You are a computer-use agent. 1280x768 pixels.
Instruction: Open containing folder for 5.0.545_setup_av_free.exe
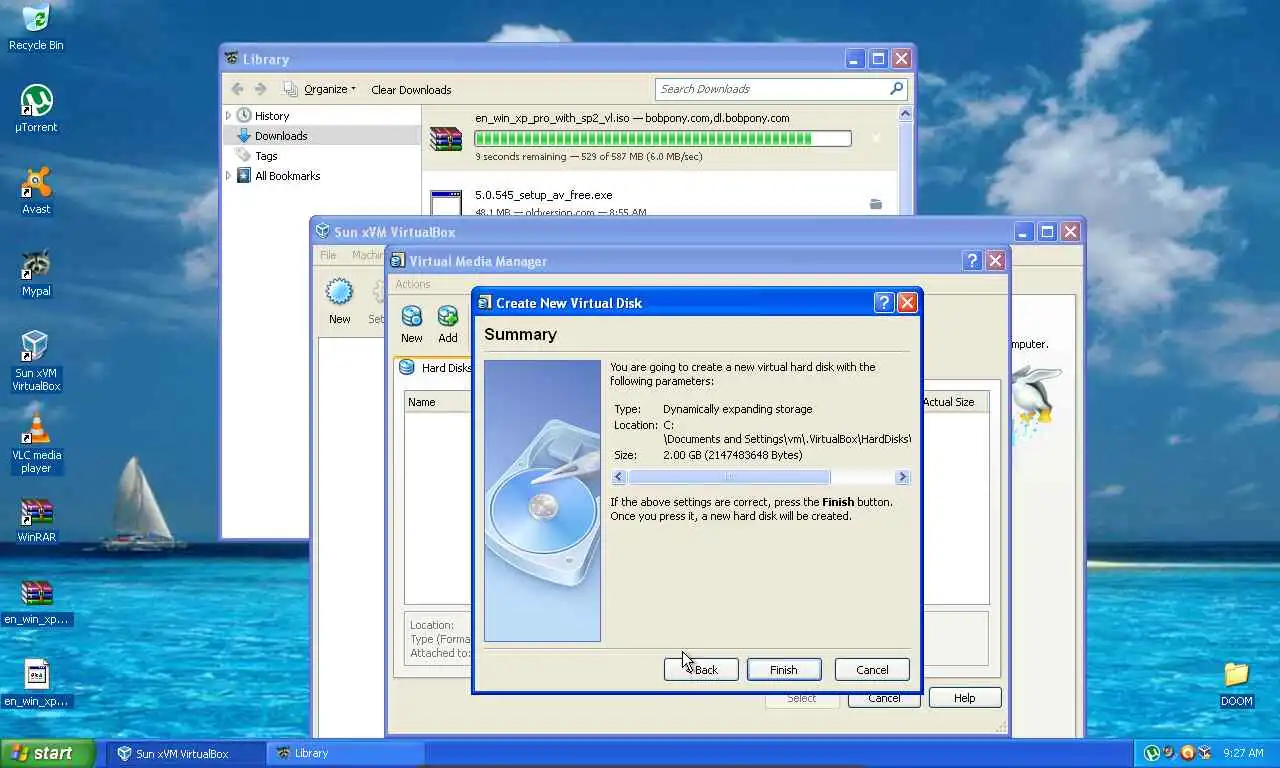[x=876, y=204]
